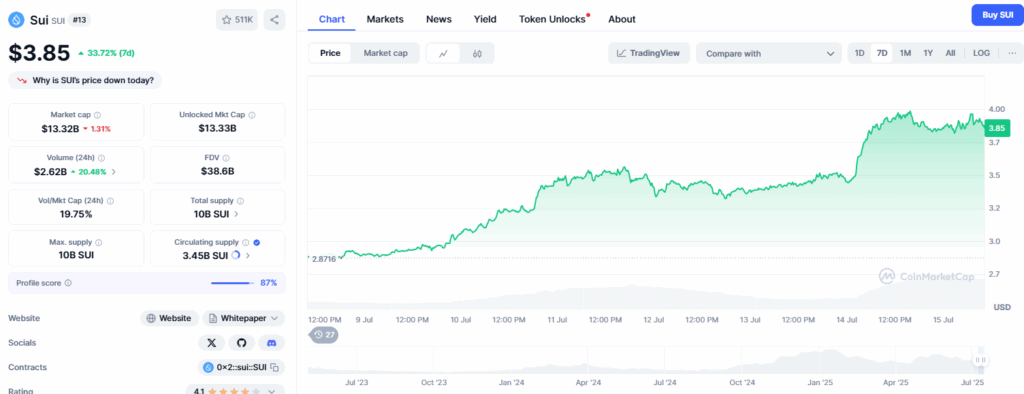1024x394 pixels.
Task: Open the Token Unlocks tab
Action: pyautogui.click(x=552, y=19)
